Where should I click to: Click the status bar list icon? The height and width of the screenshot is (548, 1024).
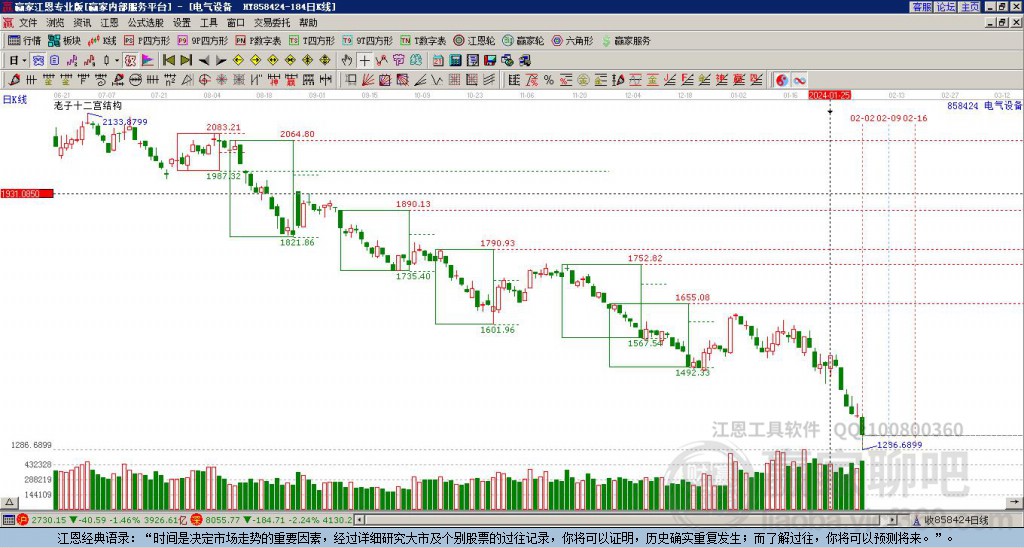point(8,520)
